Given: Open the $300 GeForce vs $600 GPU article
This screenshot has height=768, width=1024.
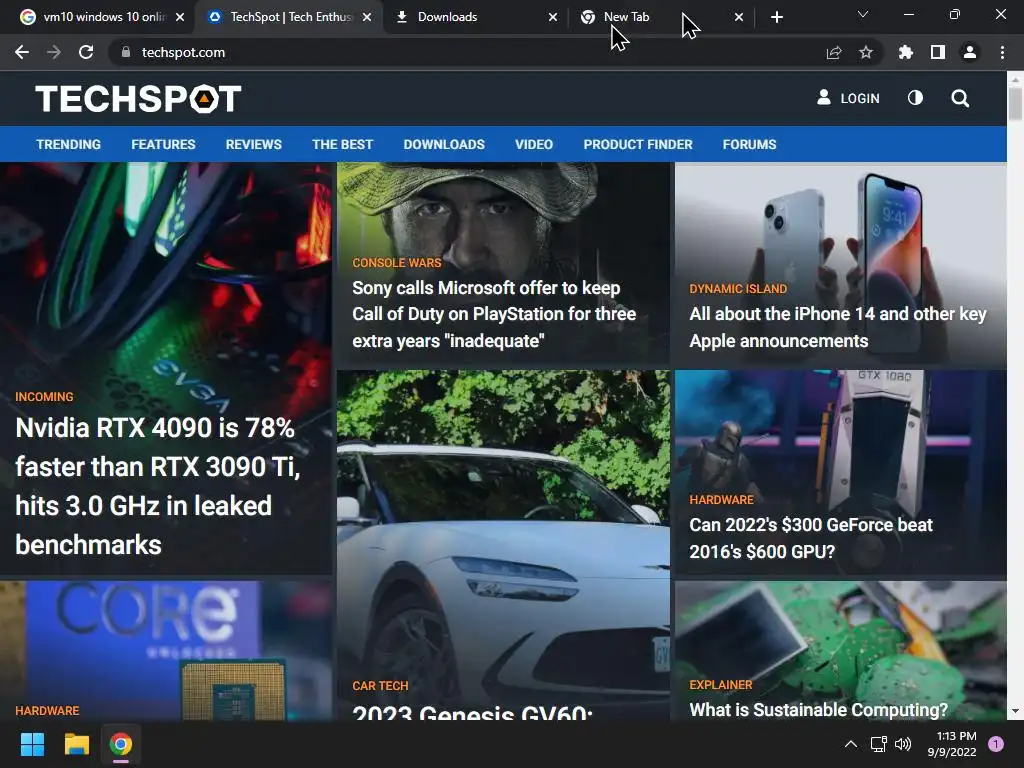Looking at the screenshot, I should coord(810,538).
